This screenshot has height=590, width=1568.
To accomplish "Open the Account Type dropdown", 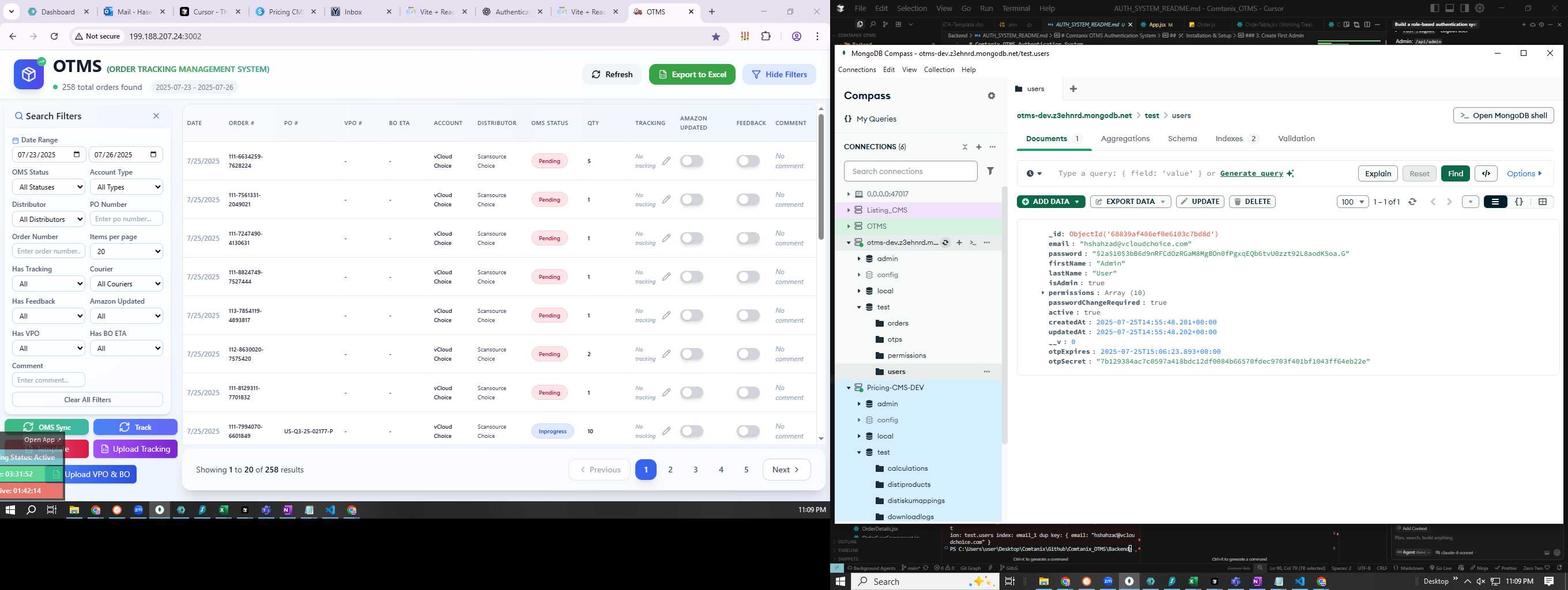I will (x=127, y=187).
